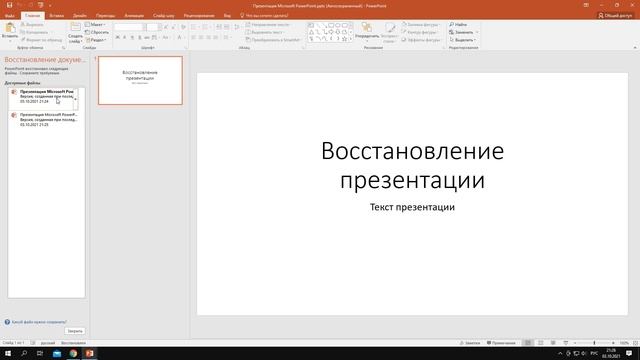
Task: Switch to the Review (Рецензирование) tab
Action: coord(199,16)
